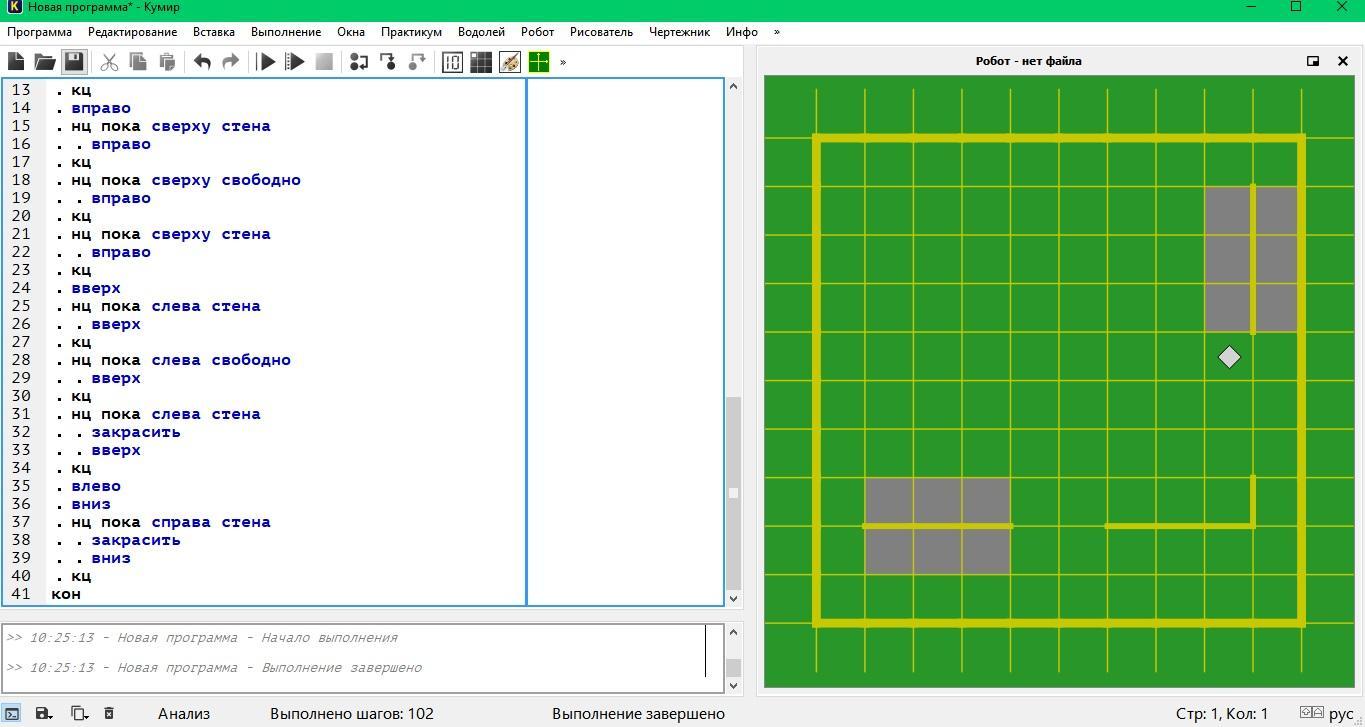Close the Robot panel
Screen dimensions: 1365x727
[1343, 61]
